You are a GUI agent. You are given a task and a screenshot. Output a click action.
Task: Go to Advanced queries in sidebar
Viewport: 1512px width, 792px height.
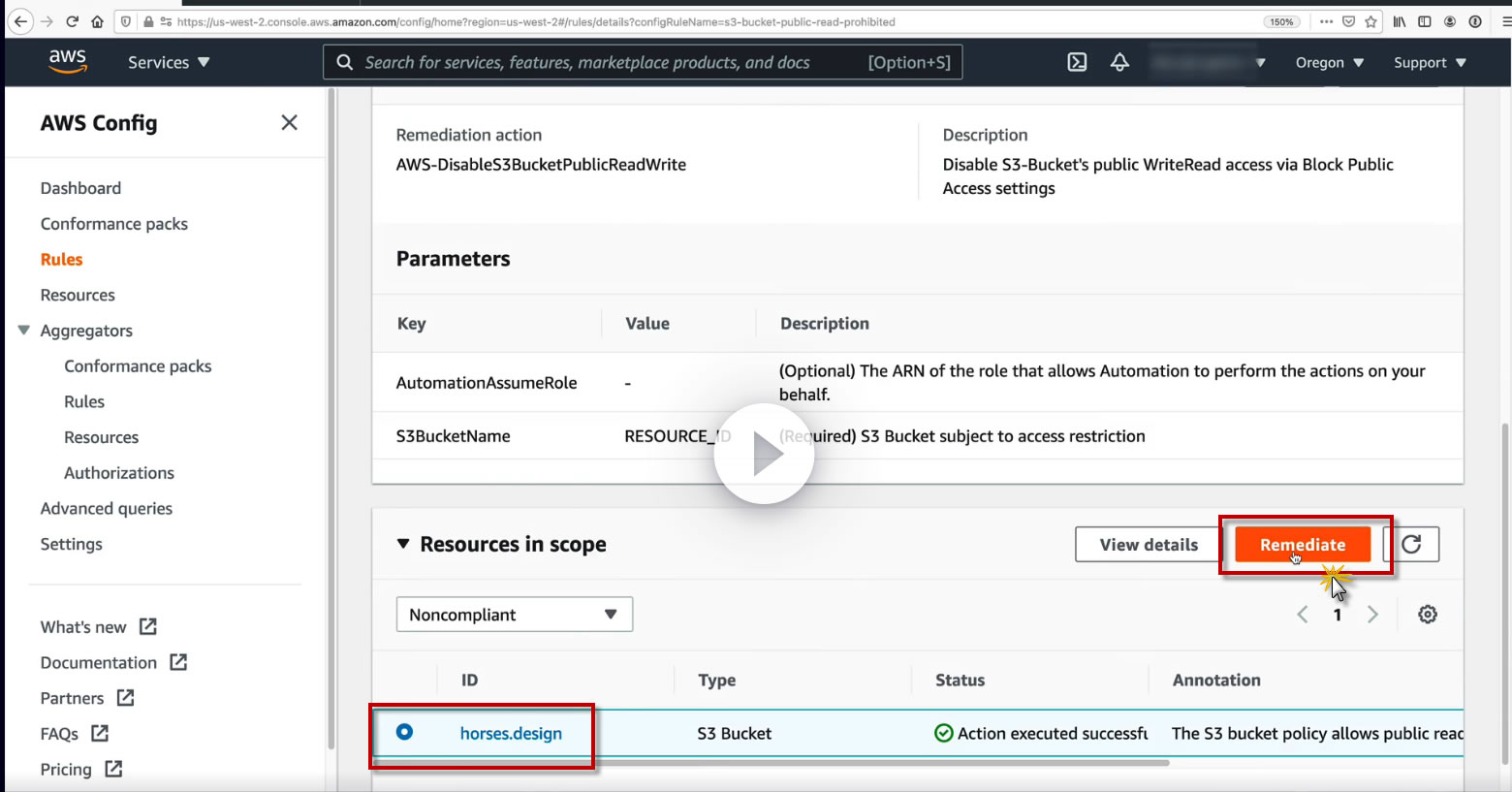107,509
